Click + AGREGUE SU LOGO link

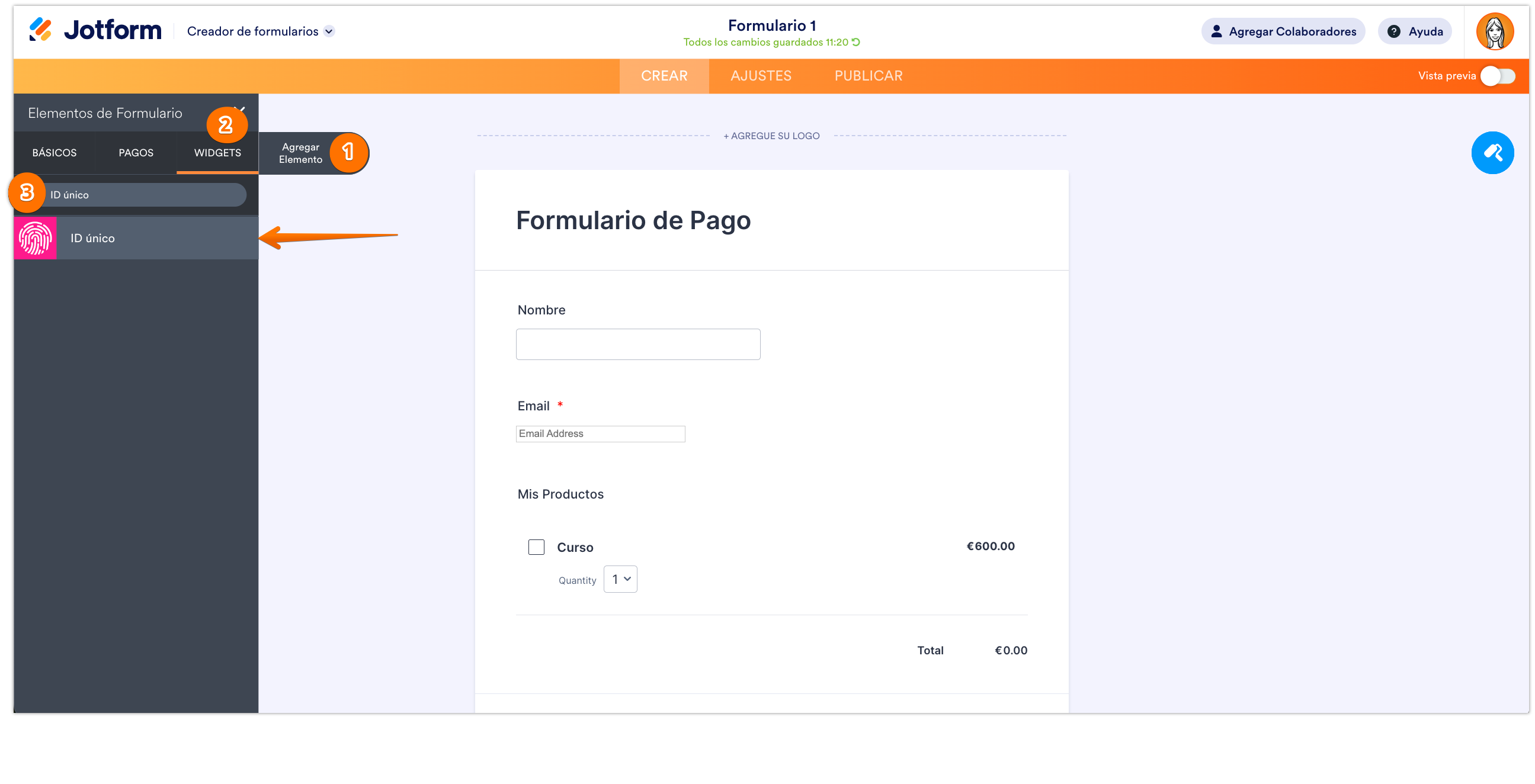tap(771, 136)
